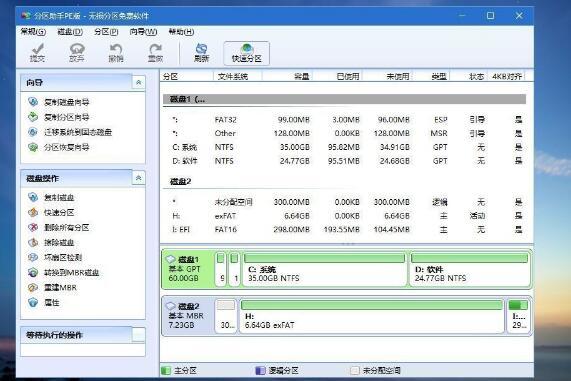Collapse the 向导 panel with its chevron
The image size is (571, 381).
(x=138, y=83)
